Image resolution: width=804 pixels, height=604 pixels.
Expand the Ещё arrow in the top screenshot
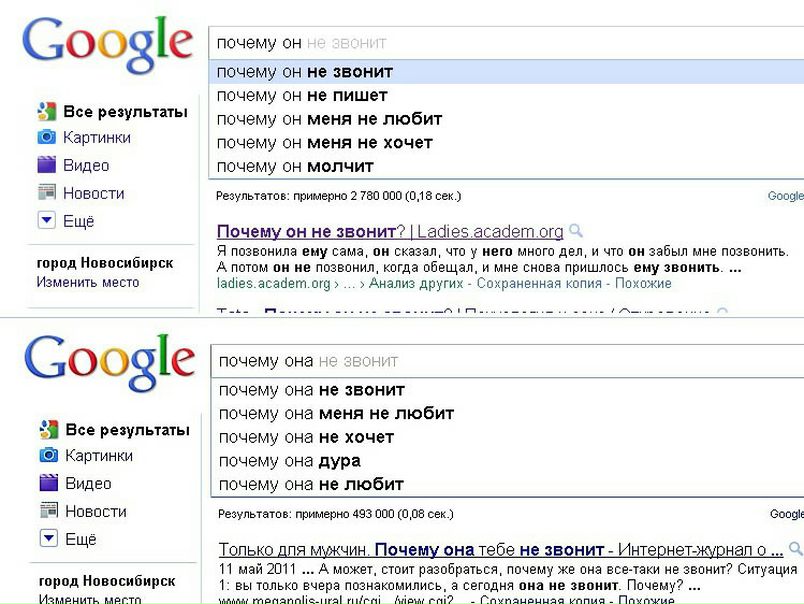[x=46, y=221]
